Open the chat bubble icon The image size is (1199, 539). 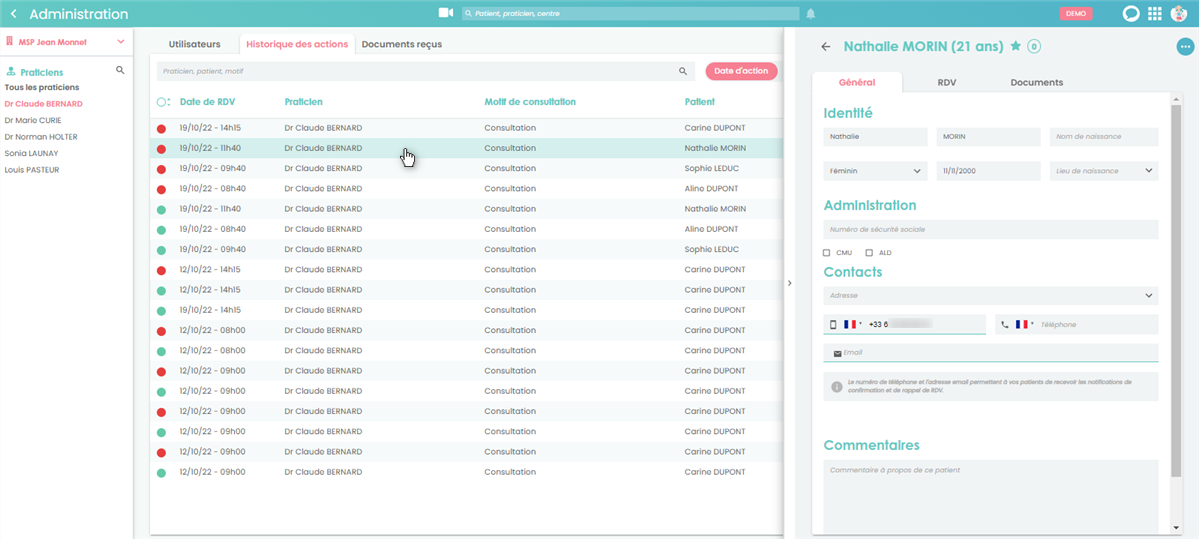[1131, 14]
